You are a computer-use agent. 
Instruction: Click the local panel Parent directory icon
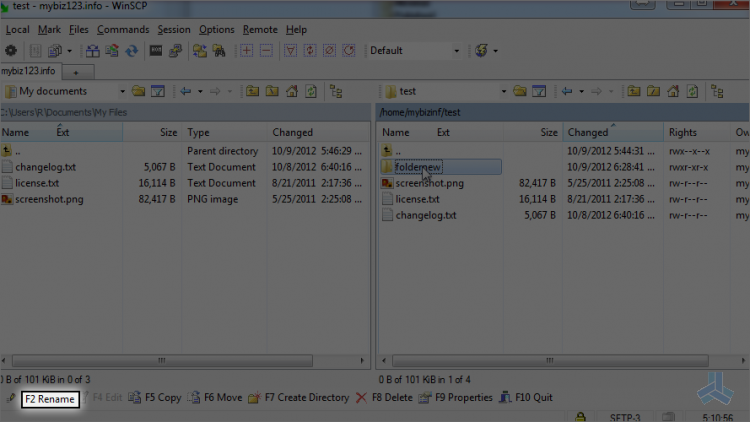point(253,91)
